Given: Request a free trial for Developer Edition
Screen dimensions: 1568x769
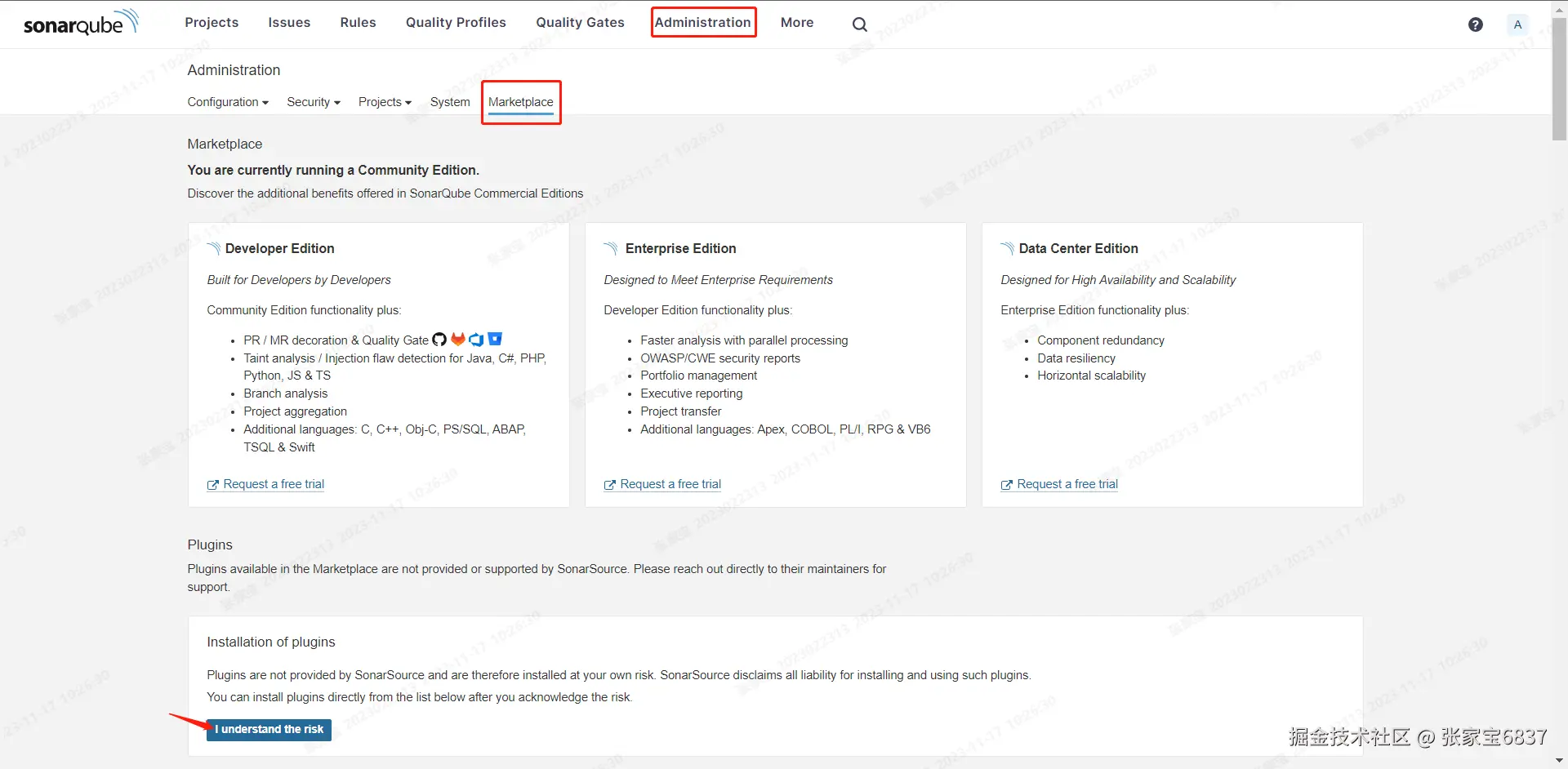Looking at the screenshot, I should [274, 484].
